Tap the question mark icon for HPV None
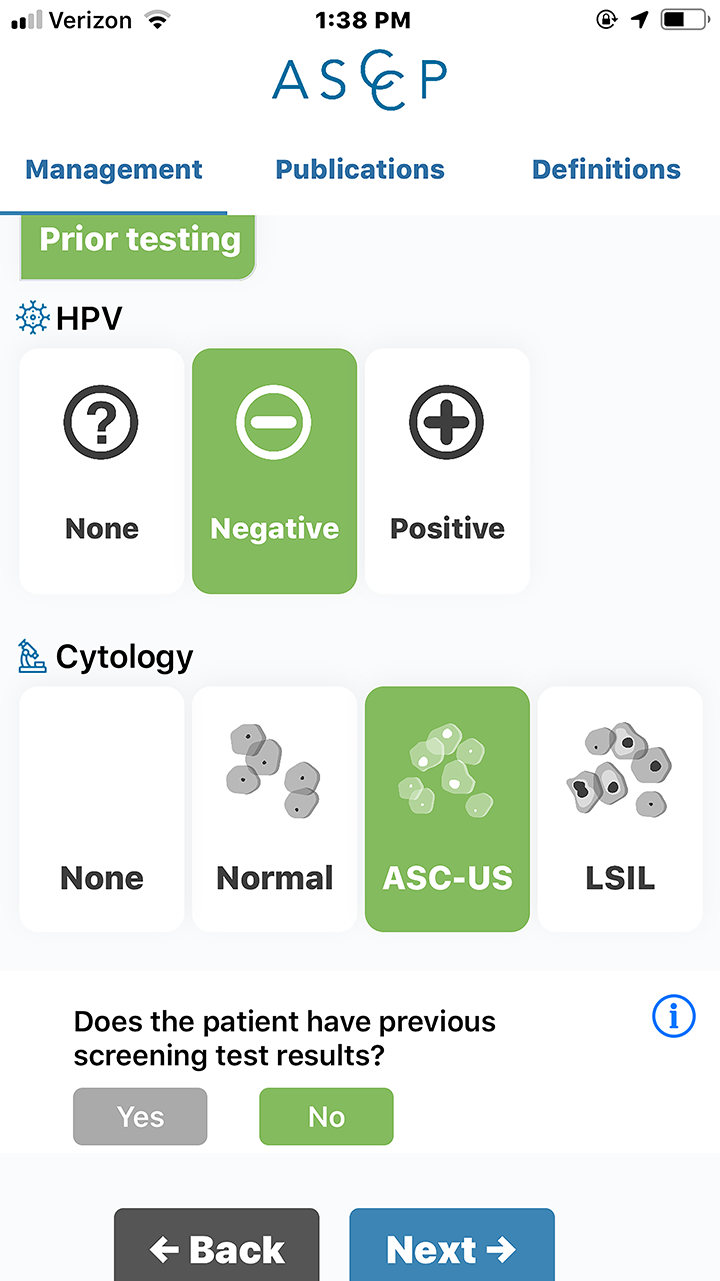The width and height of the screenshot is (720, 1281). tap(101, 422)
